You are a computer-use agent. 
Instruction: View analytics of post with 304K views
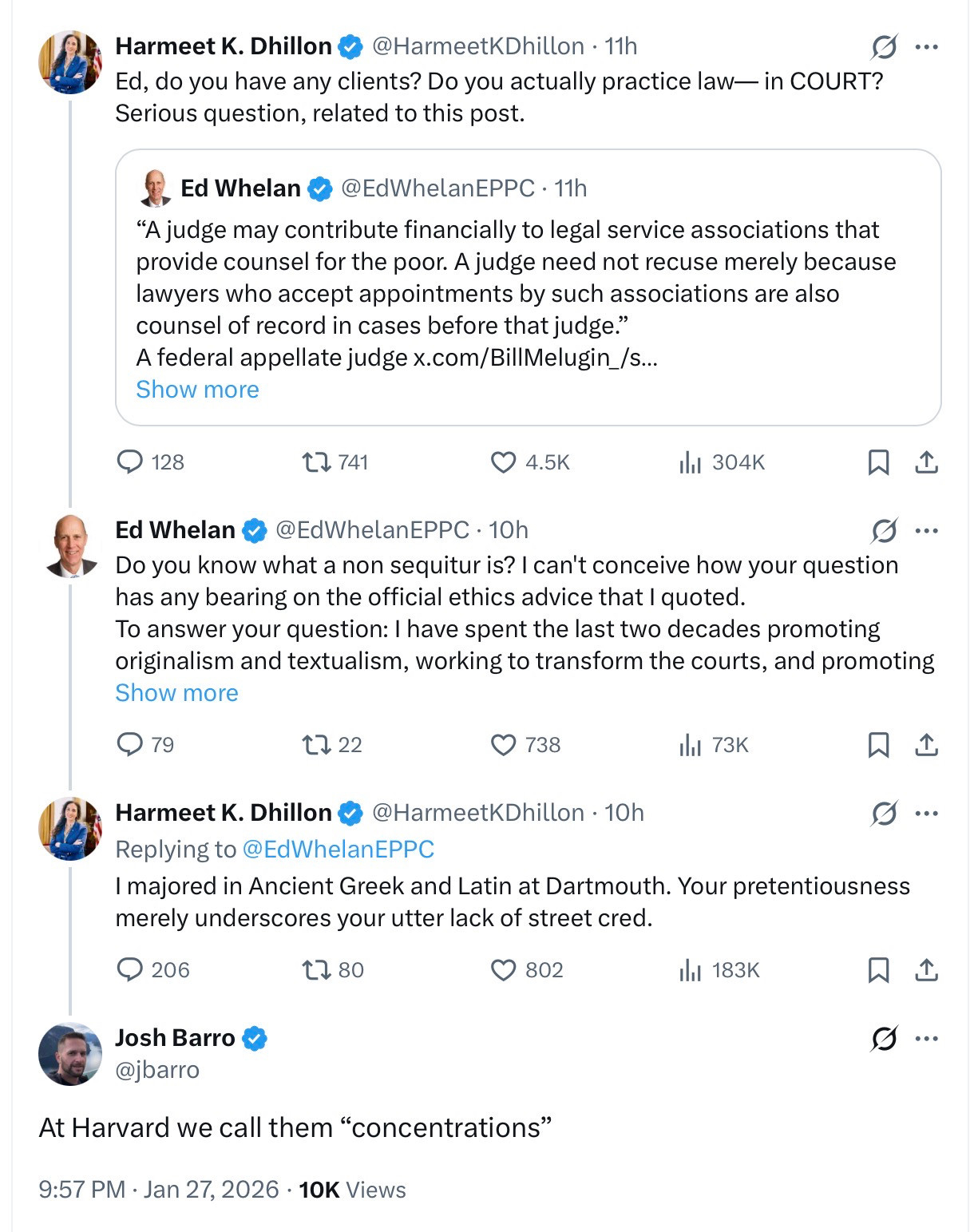(x=690, y=462)
